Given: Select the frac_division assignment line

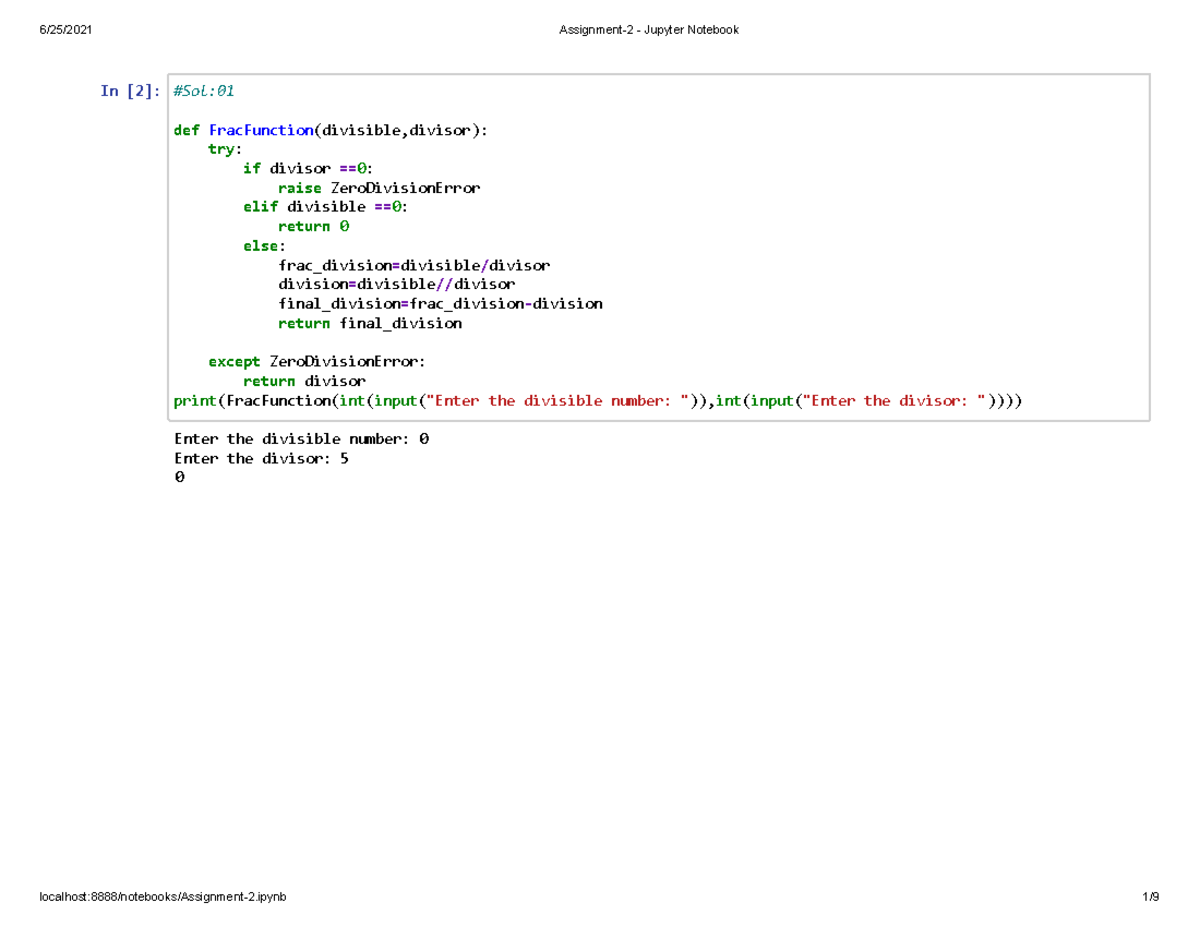Looking at the screenshot, I should 413,264.
